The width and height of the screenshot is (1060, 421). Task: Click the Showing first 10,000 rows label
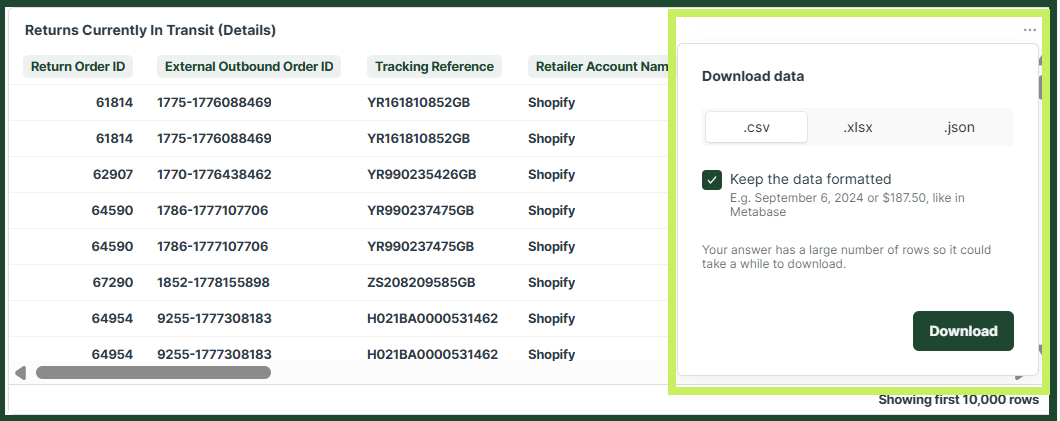point(959,399)
